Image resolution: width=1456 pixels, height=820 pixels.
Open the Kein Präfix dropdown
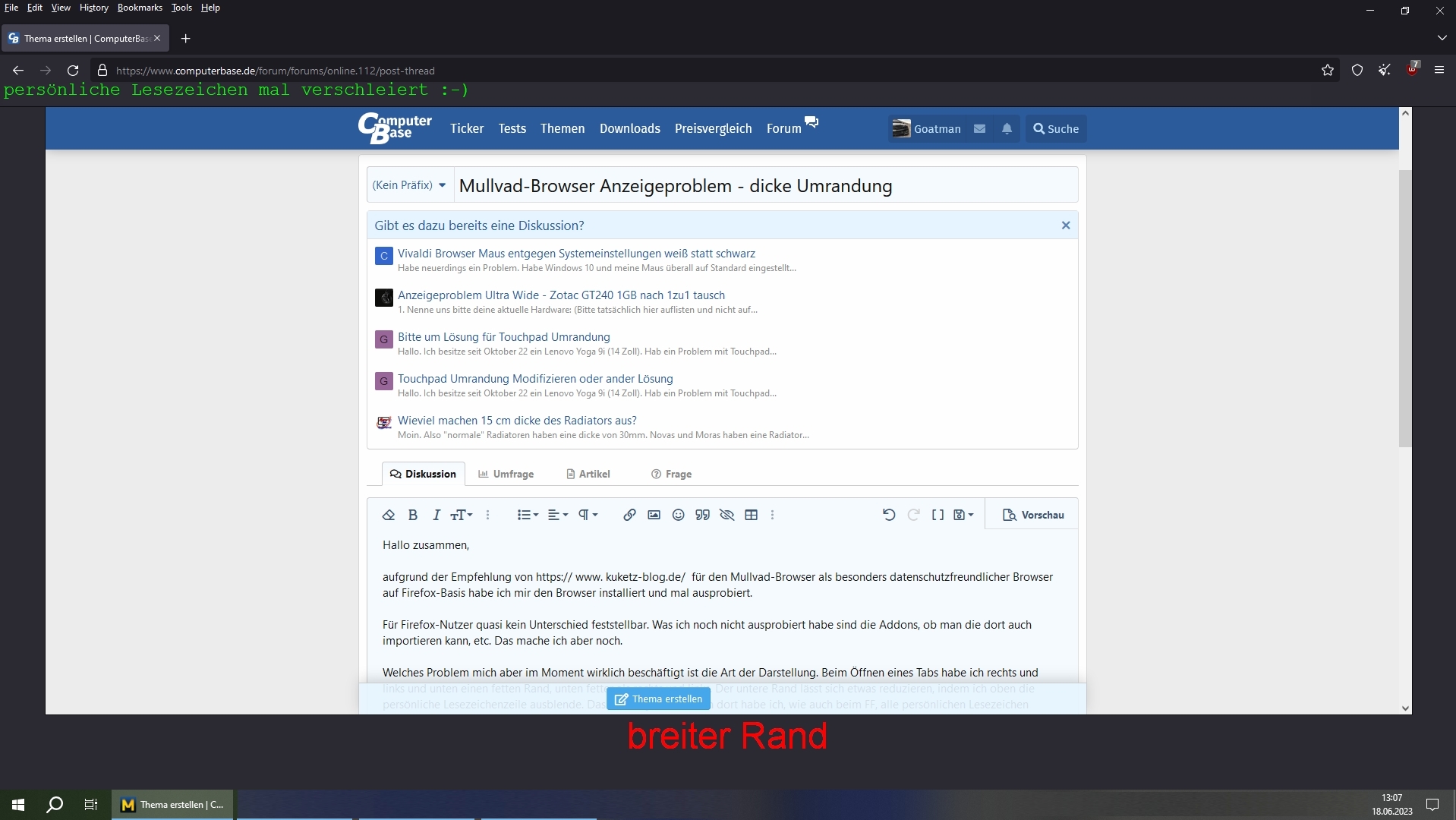click(x=410, y=185)
